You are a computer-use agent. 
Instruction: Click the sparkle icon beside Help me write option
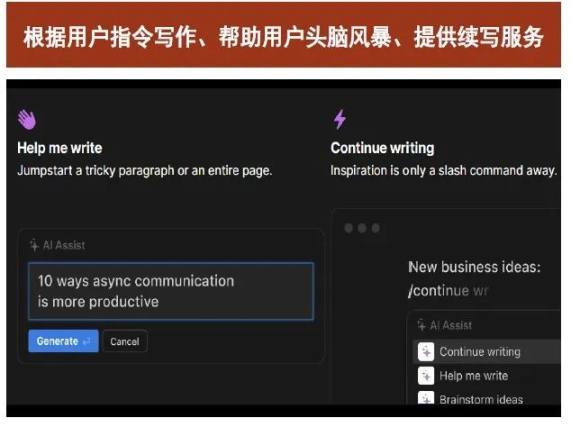click(426, 376)
